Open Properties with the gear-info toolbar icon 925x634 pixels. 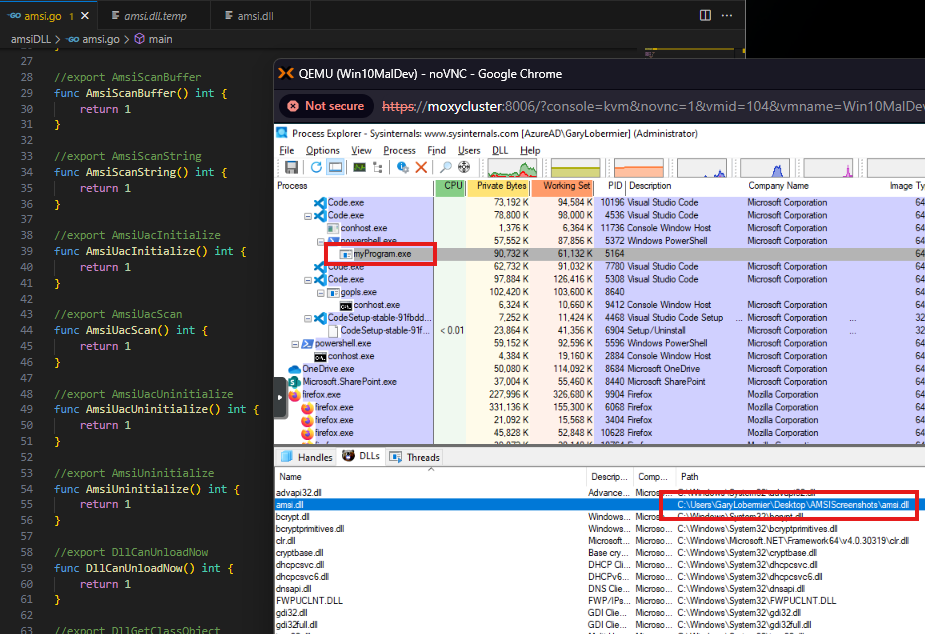(403, 167)
